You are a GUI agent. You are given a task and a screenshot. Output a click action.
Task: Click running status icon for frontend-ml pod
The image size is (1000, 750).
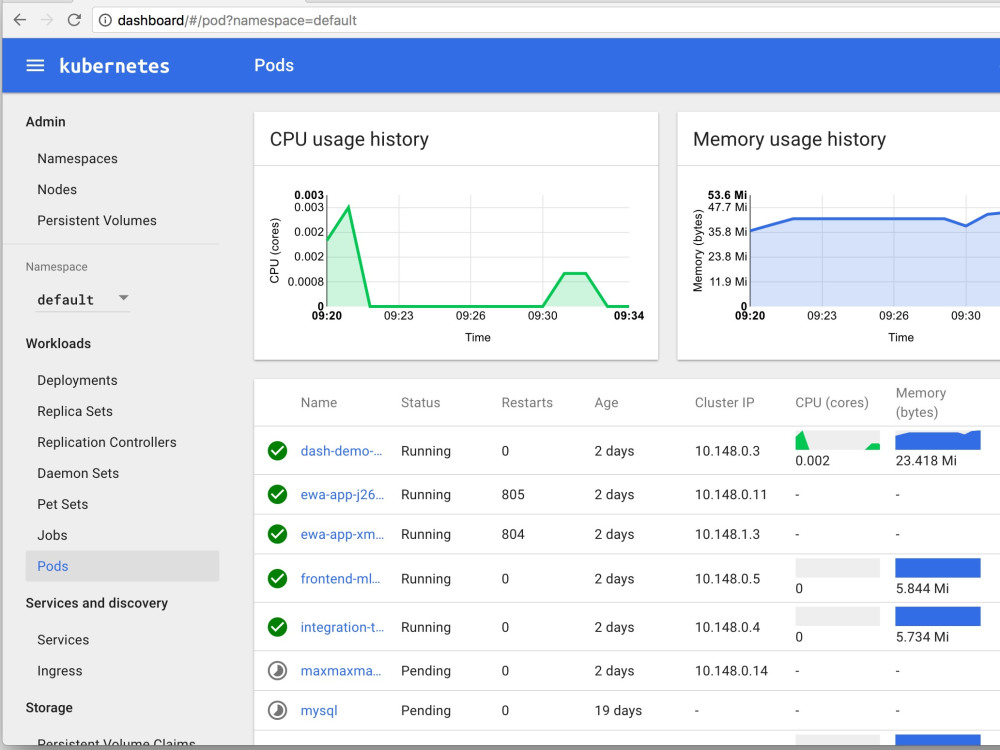(x=277, y=578)
